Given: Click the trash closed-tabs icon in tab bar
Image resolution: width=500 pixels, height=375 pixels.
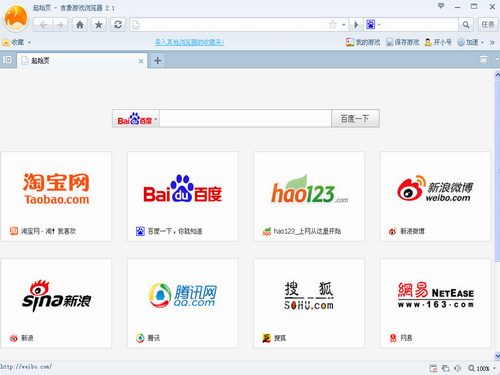Looking at the screenshot, I should (483, 60).
